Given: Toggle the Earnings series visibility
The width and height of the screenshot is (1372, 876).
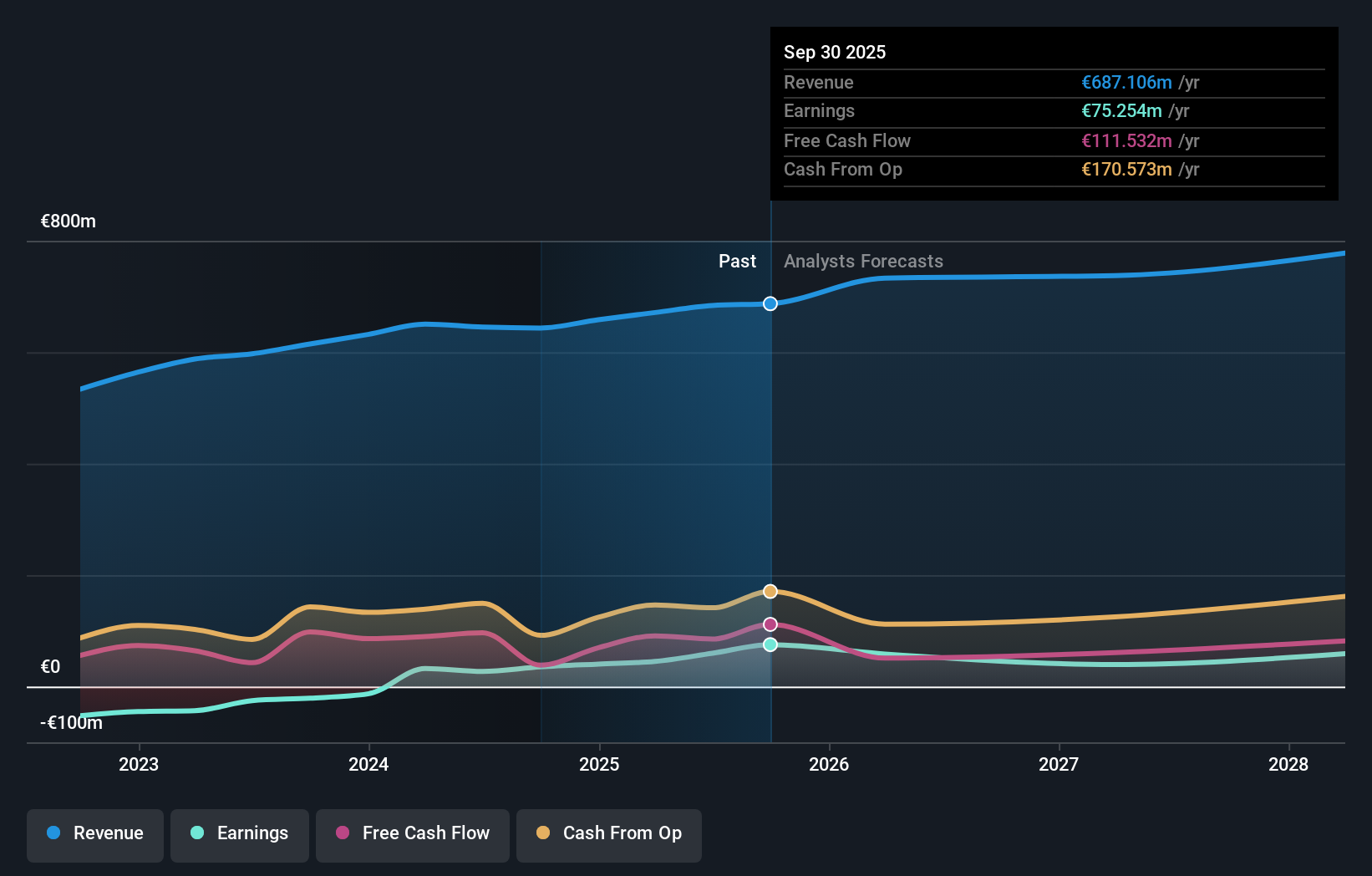Looking at the screenshot, I should coord(240,835).
